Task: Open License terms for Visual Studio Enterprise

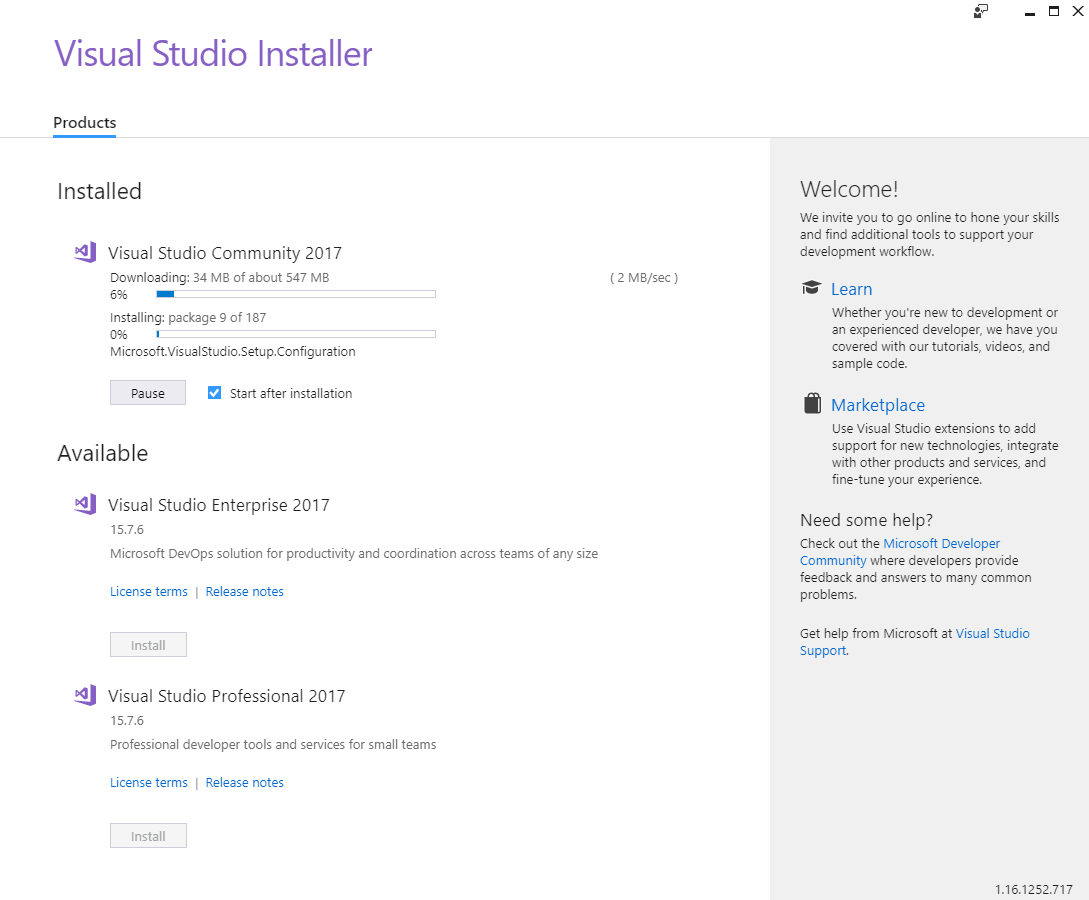Action: (x=149, y=592)
